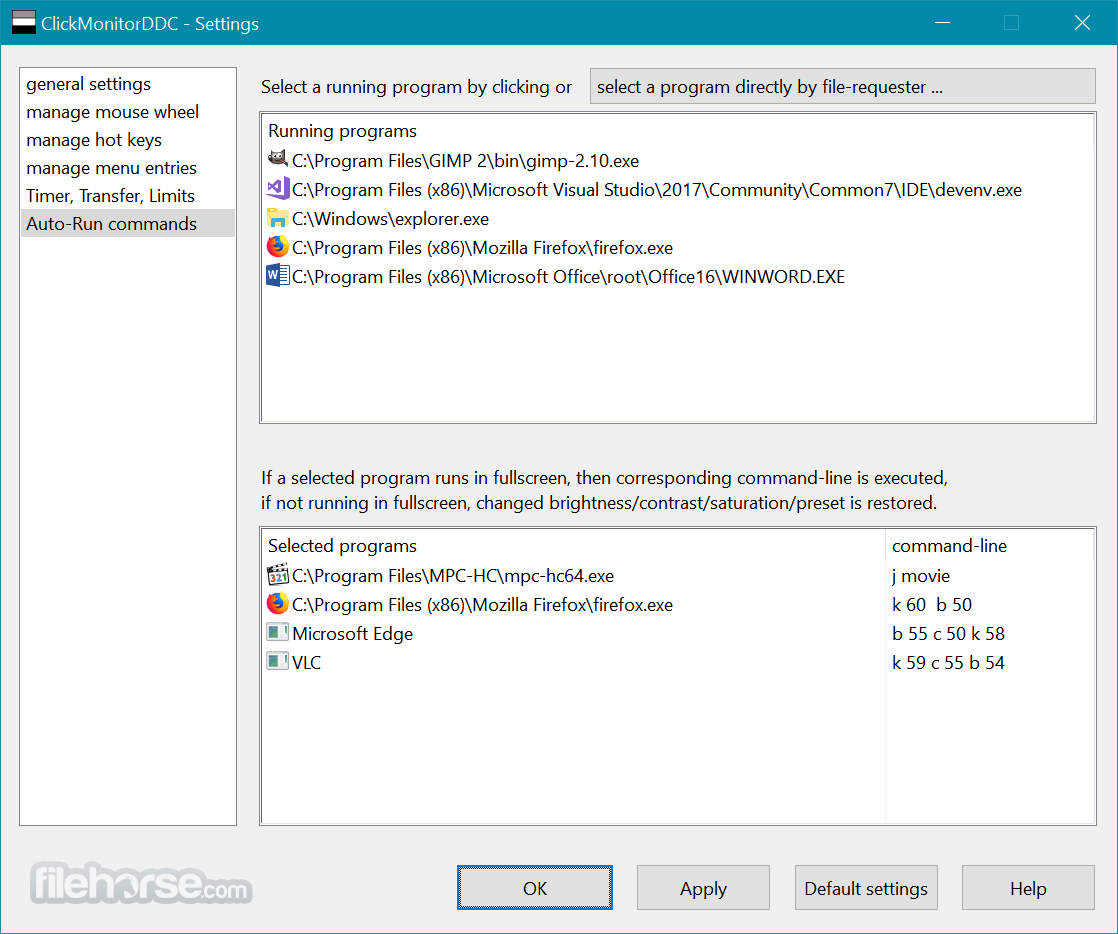Minimize the Settings window
The image size is (1118, 934).
tap(943, 23)
